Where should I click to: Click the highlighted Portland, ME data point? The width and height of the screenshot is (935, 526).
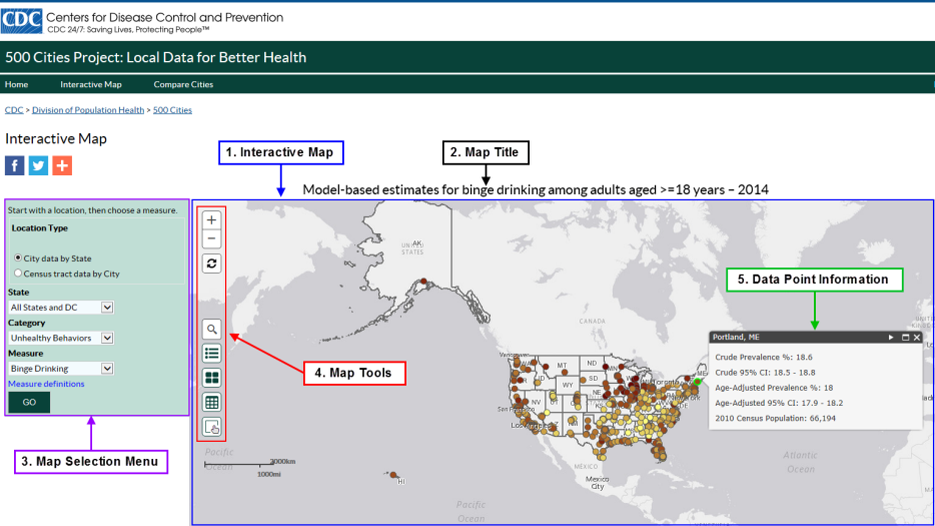pos(697,381)
